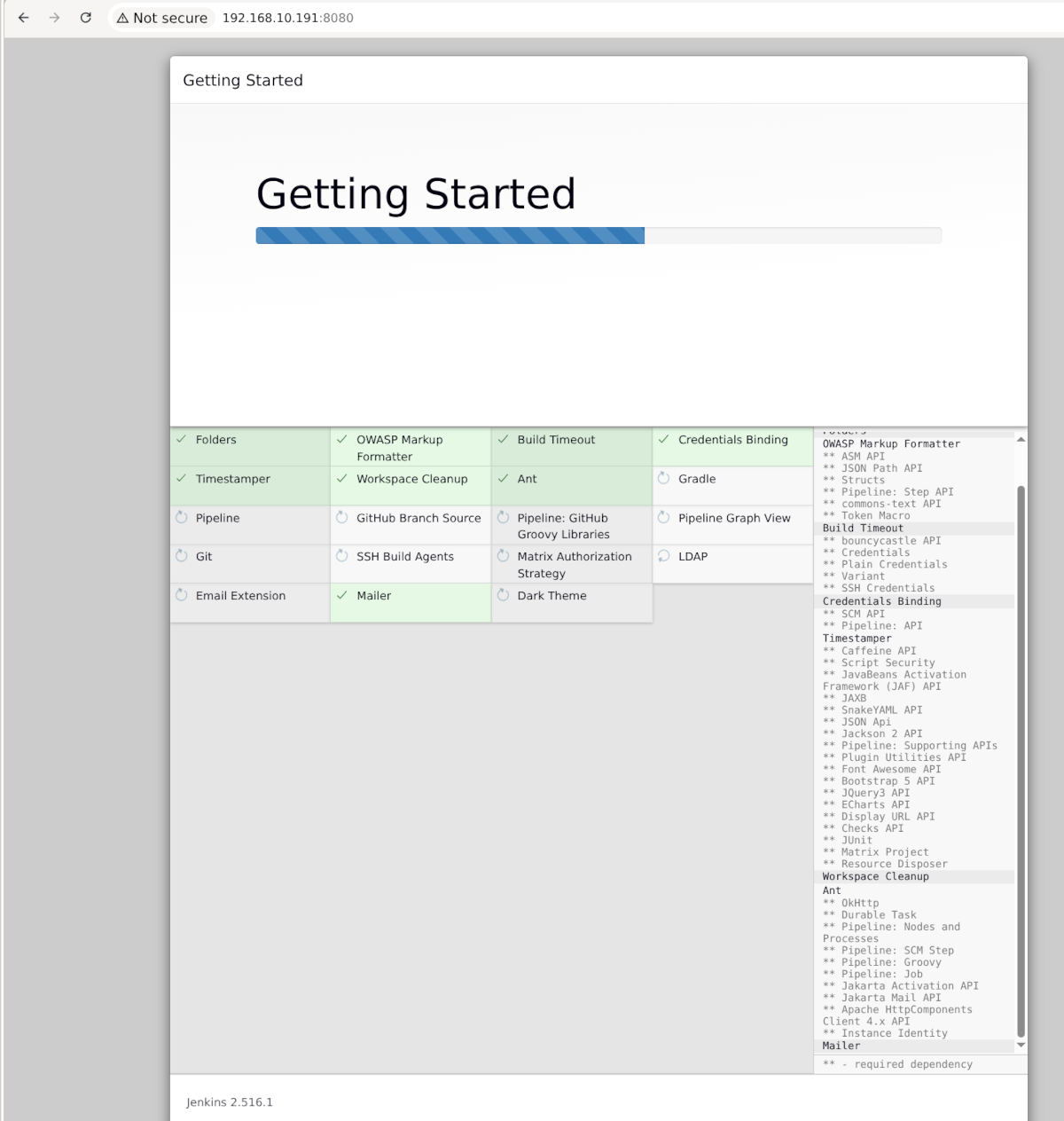The image size is (1064, 1121).
Task: Click the spinner beside Pipeline Graph View
Action: 663,517
